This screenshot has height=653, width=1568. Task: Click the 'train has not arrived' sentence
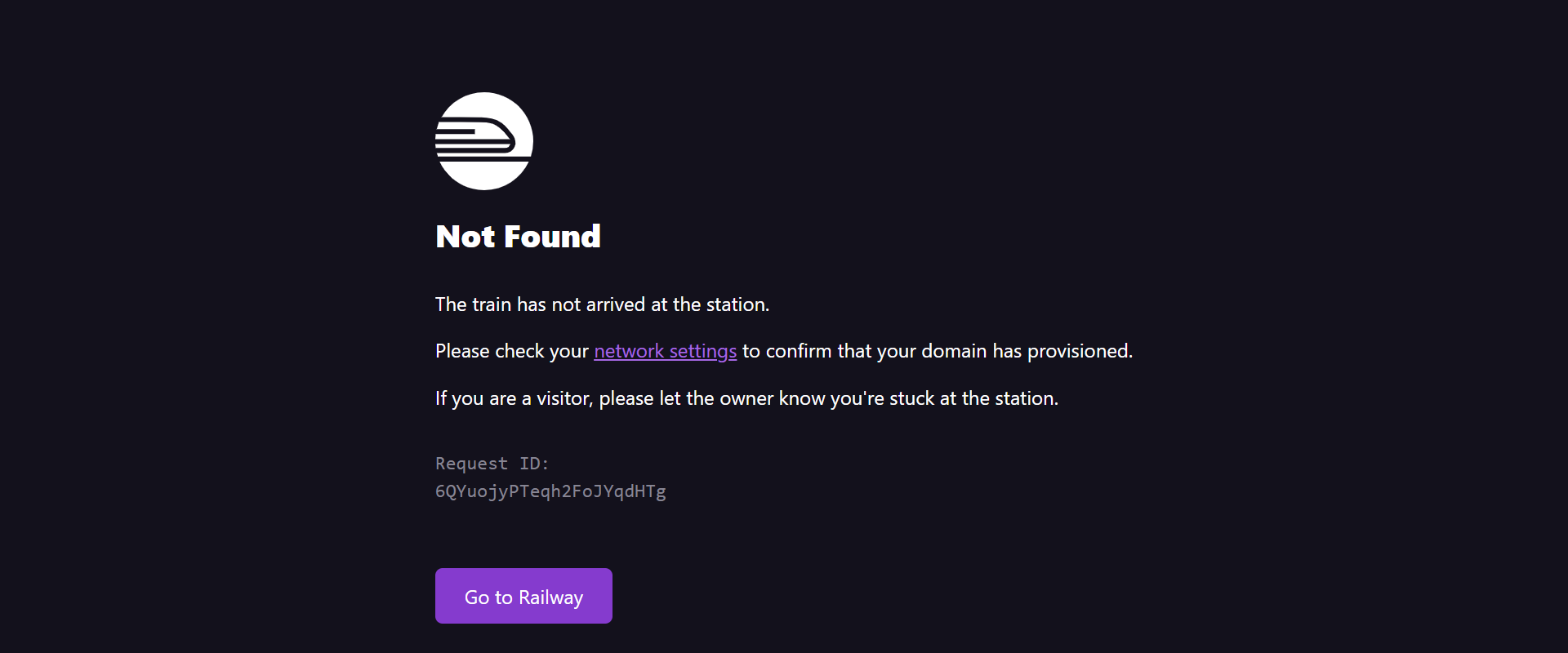[602, 304]
